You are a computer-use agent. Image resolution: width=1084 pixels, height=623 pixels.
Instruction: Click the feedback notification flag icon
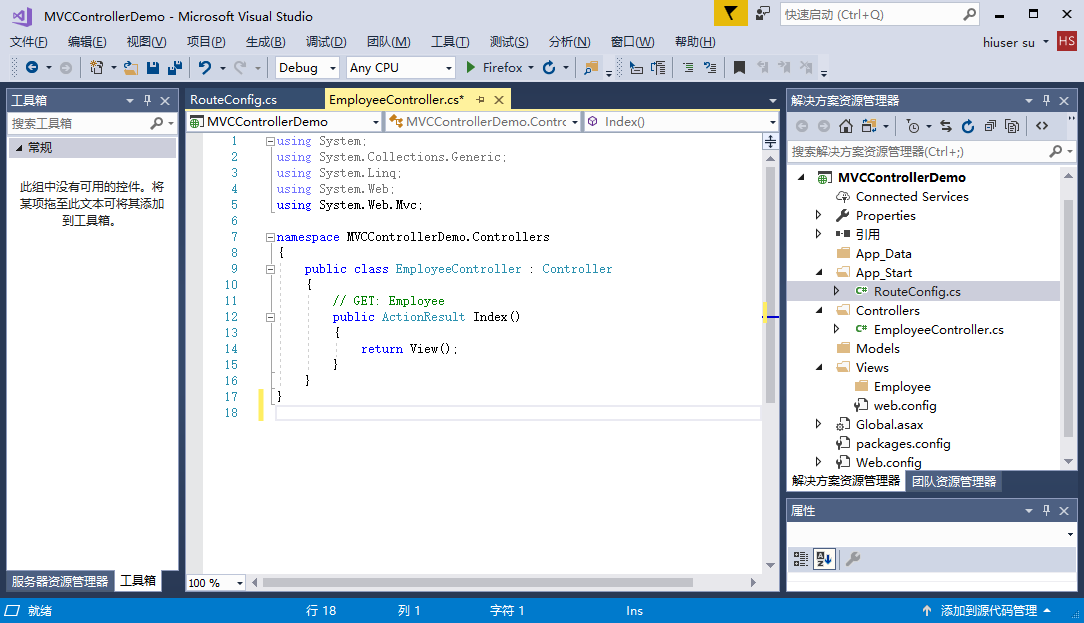(x=730, y=13)
